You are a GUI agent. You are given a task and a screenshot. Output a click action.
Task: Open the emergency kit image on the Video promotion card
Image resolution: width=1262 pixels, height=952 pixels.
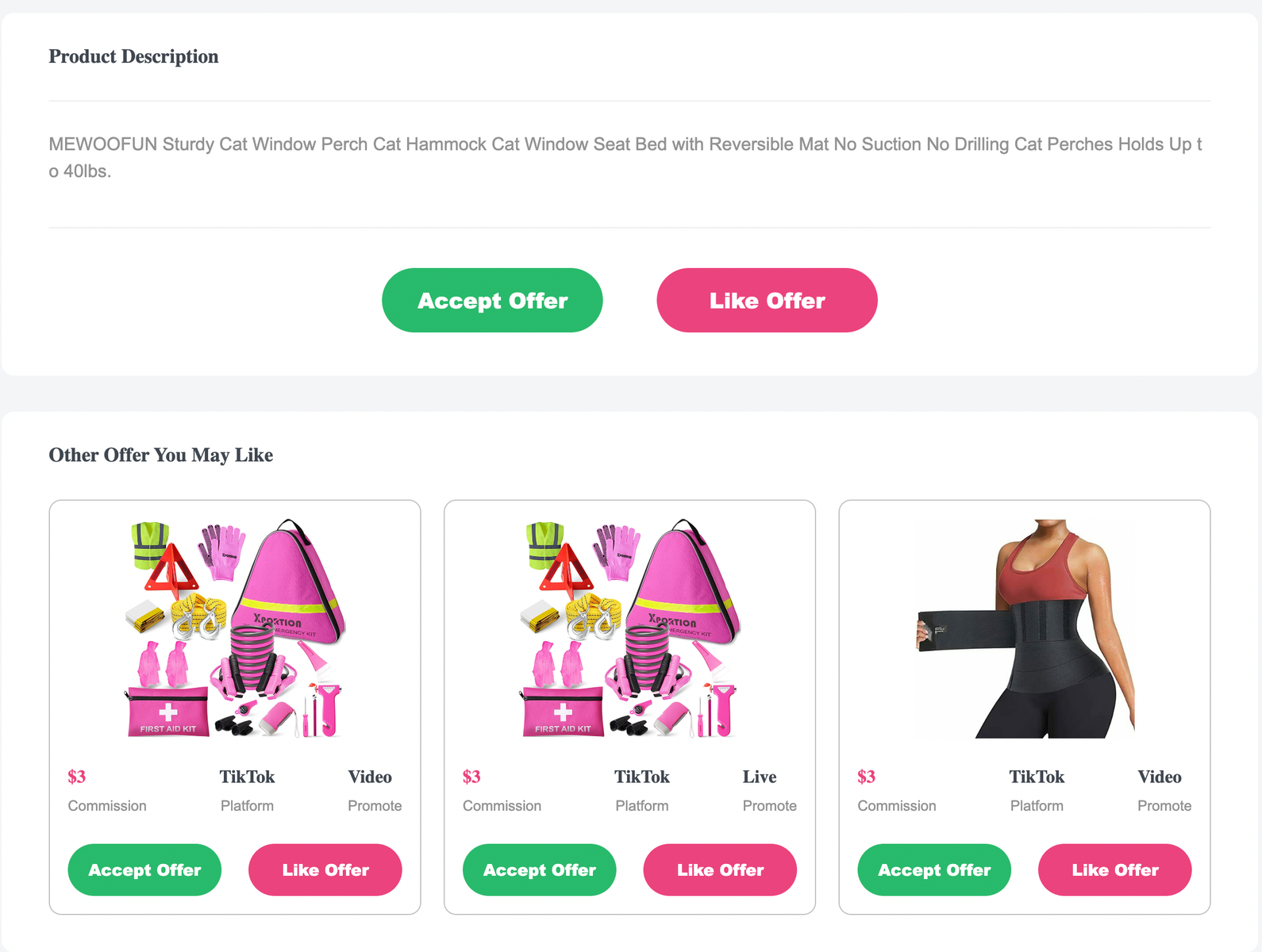[x=235, y=628]
